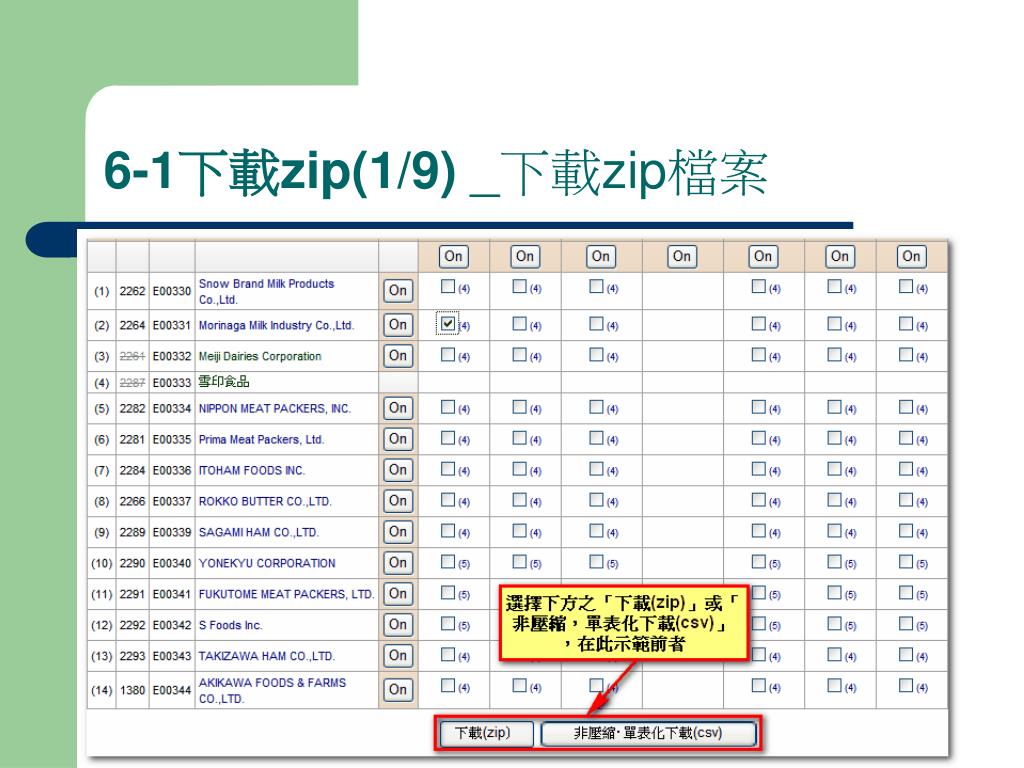Image resolution: width=1024 pixels, height=768 pixels.
Task: Open Snow Brand Milk Products Co.,Ltd. link
Action: pos(266,292)
